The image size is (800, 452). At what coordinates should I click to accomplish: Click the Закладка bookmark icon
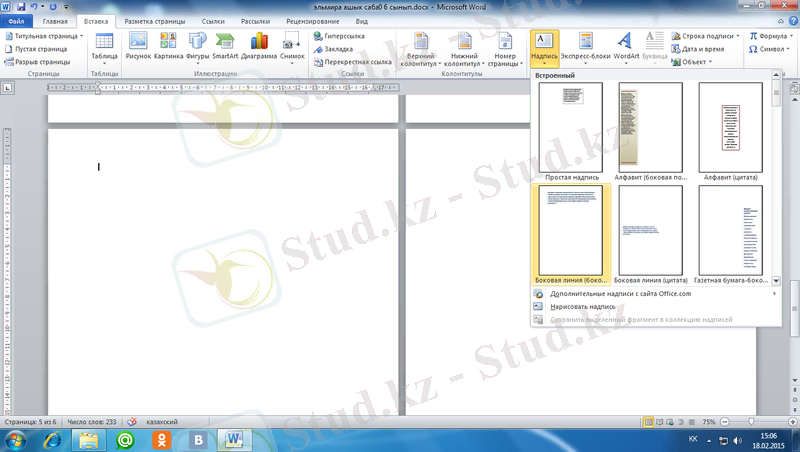[x=333, y=49]
